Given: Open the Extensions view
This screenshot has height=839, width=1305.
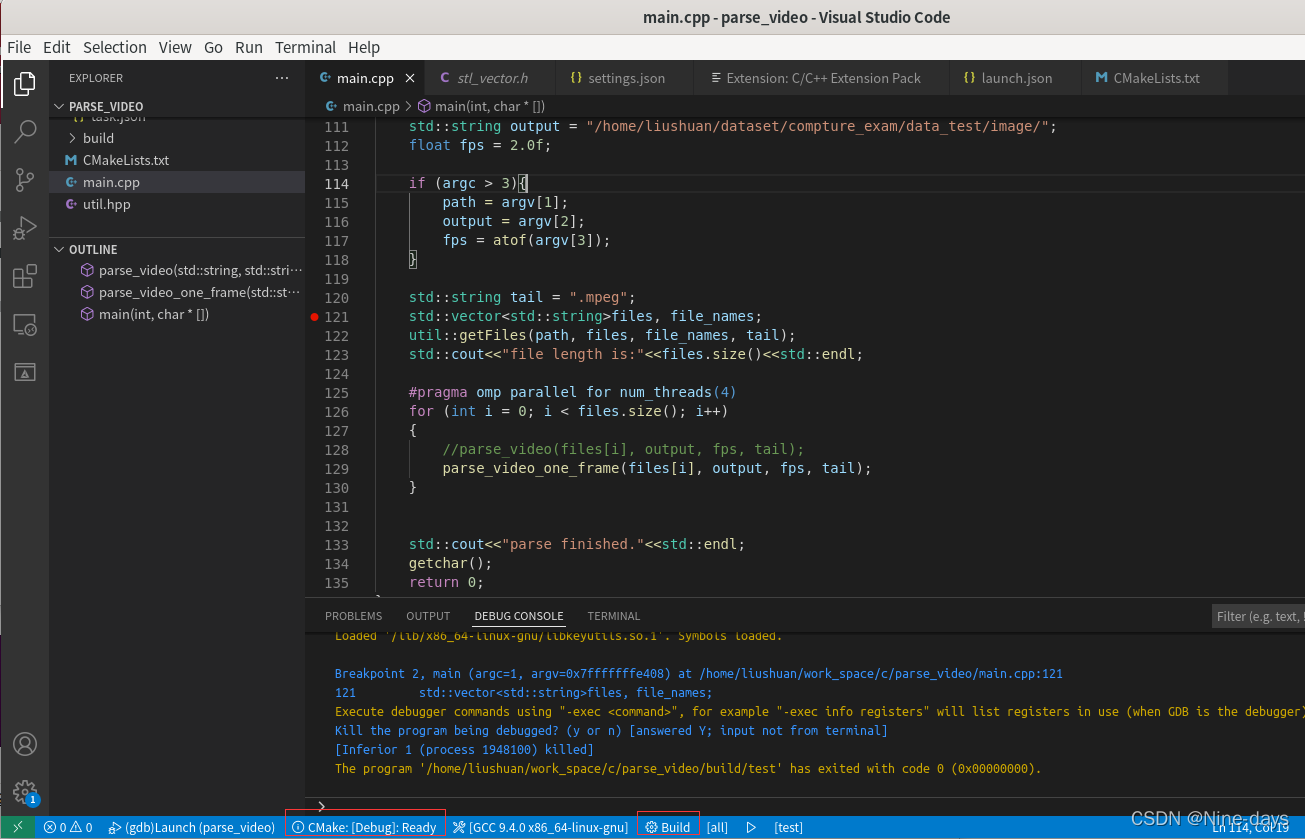Looking at the screenshot, I should click(x=24, y=276).
